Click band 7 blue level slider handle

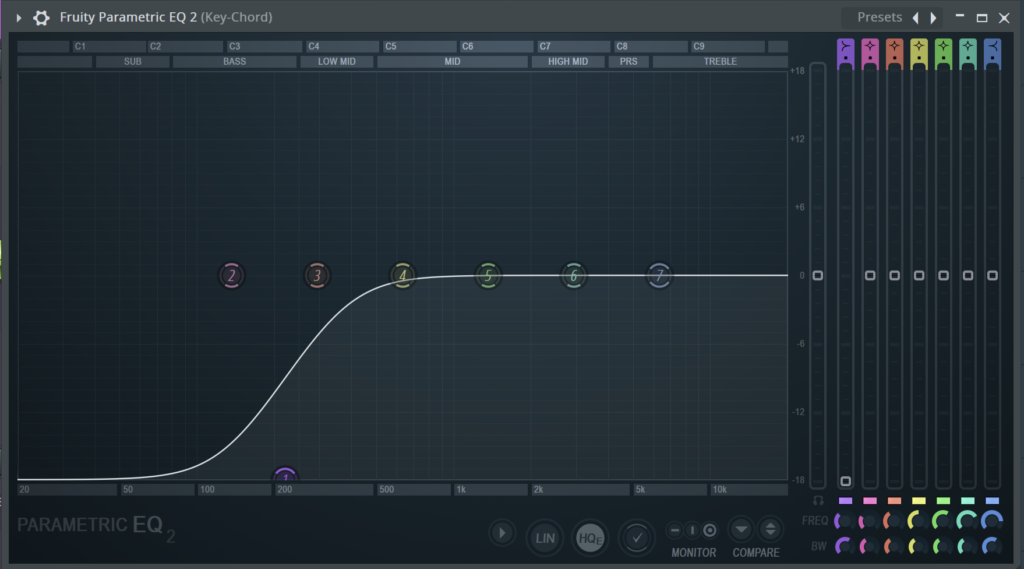point(993,276)
